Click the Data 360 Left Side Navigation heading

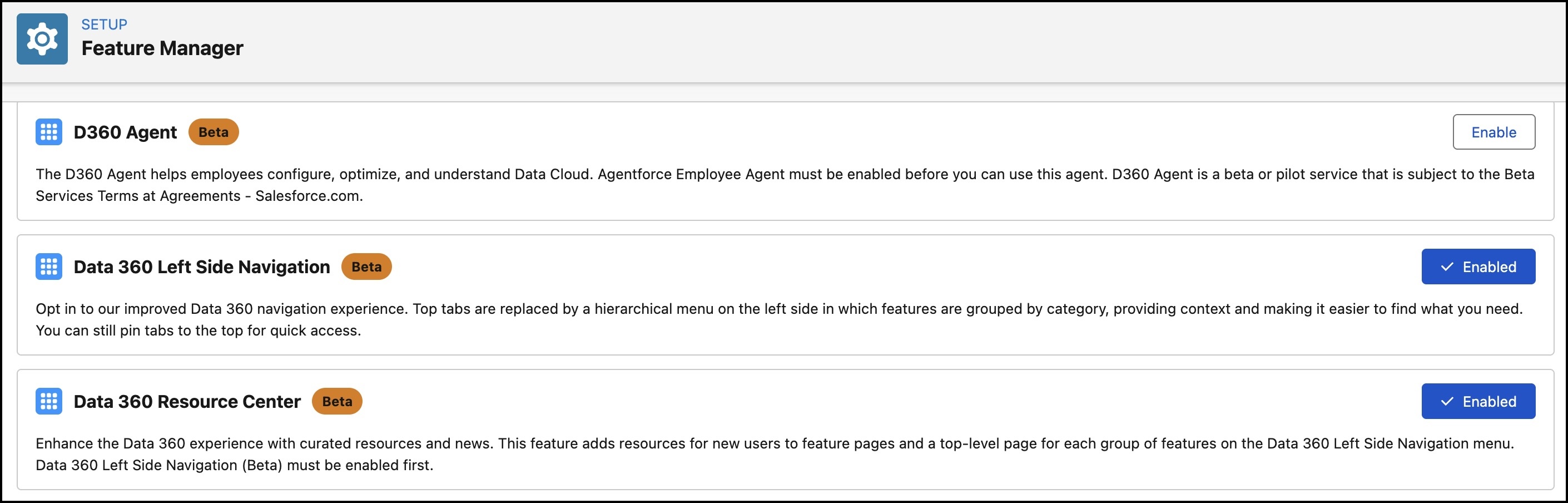click(x=201, y=267)
